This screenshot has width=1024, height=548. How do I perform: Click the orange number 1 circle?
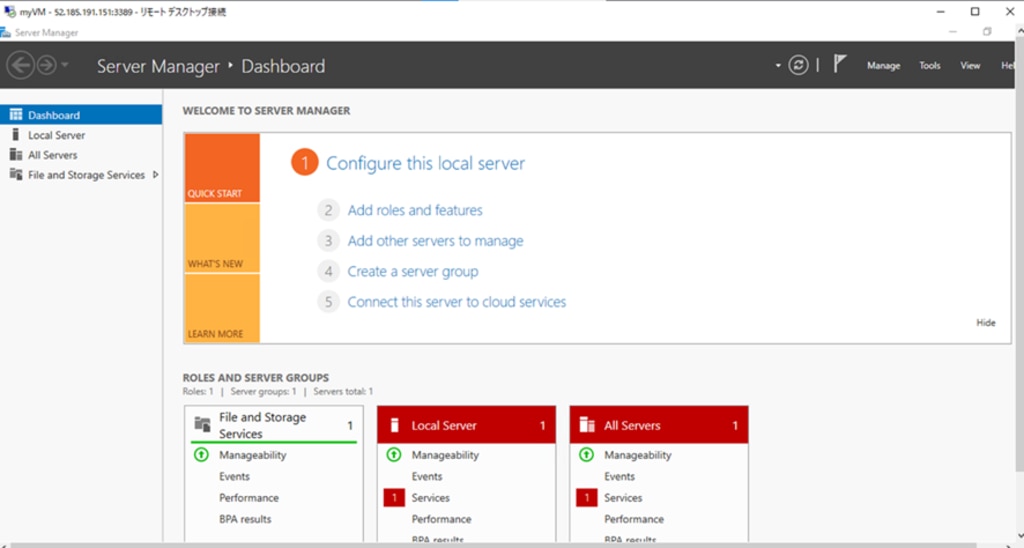tap(304, 163)
